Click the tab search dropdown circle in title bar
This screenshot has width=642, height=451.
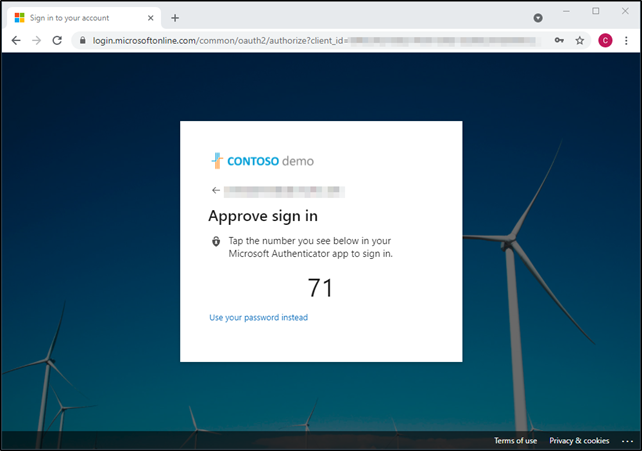tap(538, 17)
